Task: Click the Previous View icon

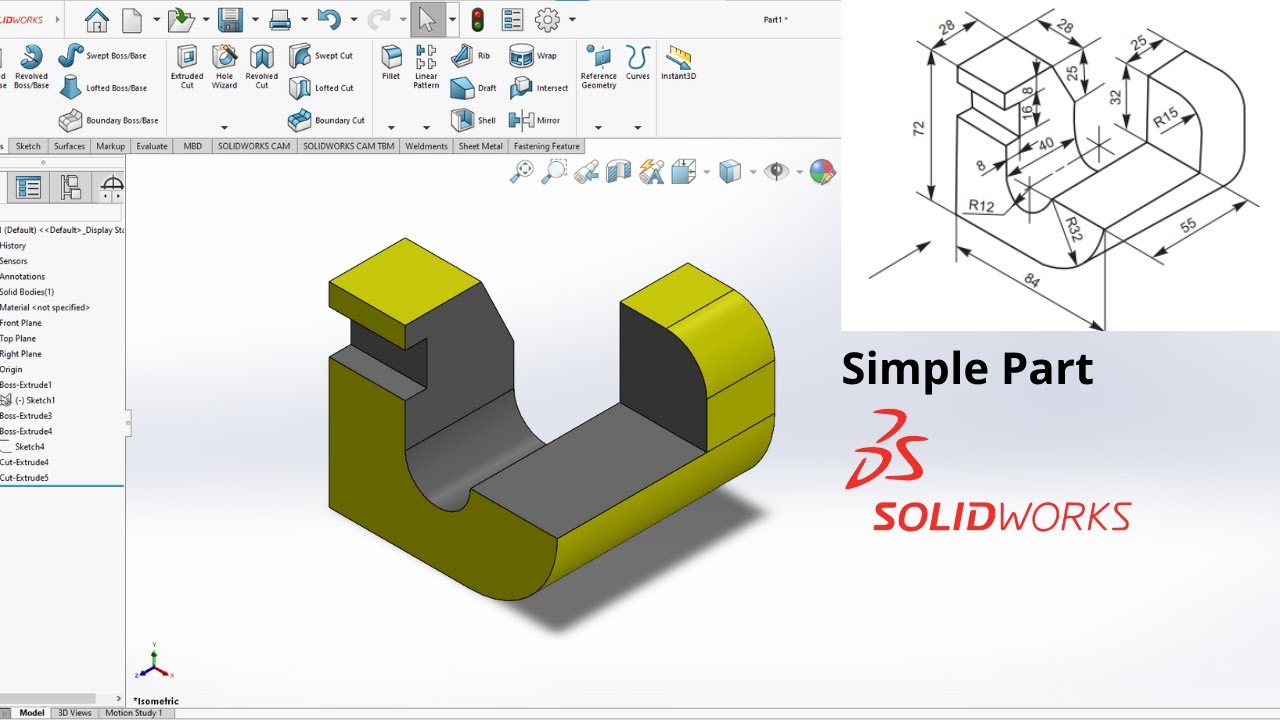Action: tap(587, 172)
